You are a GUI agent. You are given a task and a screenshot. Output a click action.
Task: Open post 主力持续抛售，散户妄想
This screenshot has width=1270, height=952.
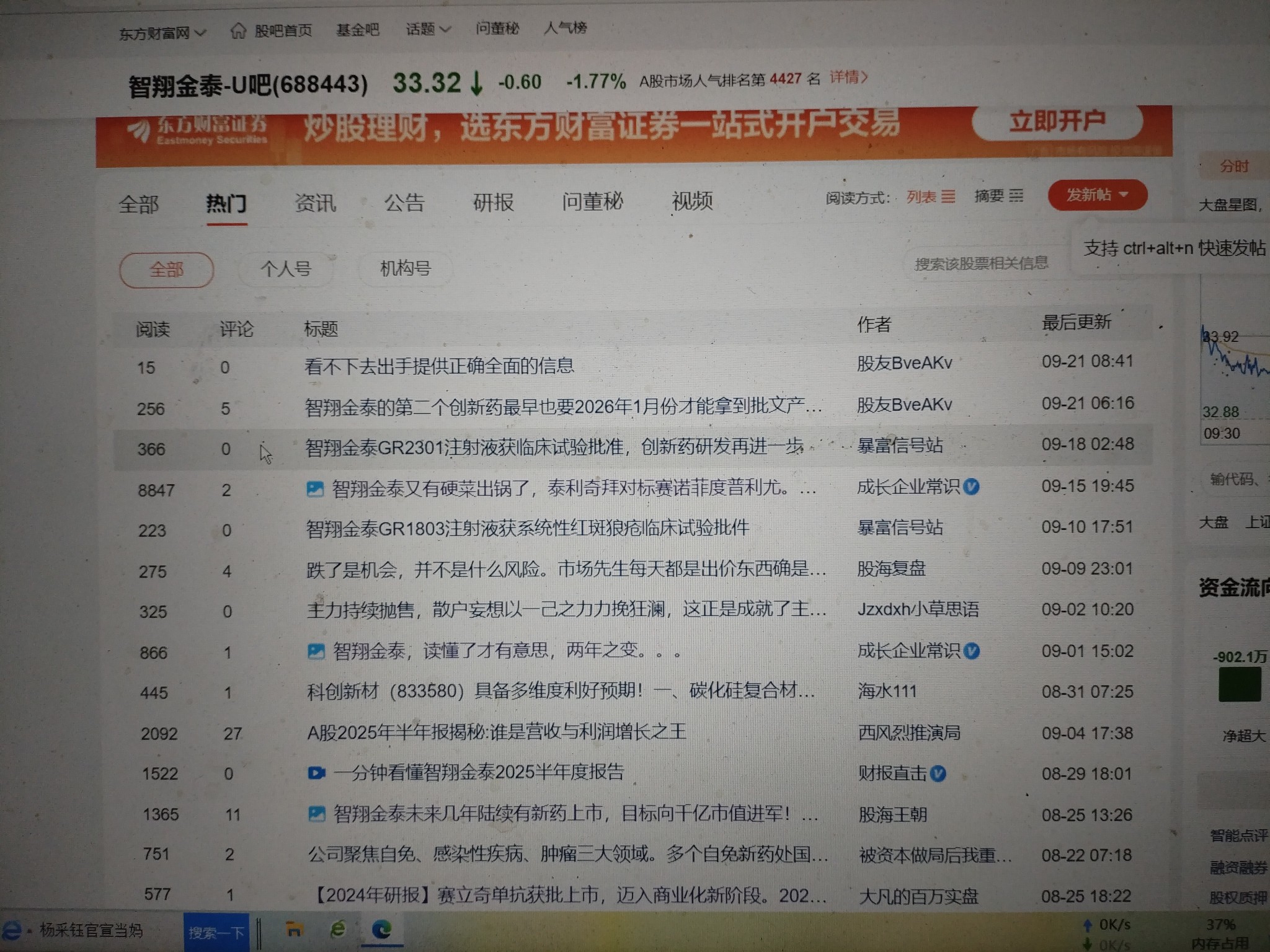567,609
